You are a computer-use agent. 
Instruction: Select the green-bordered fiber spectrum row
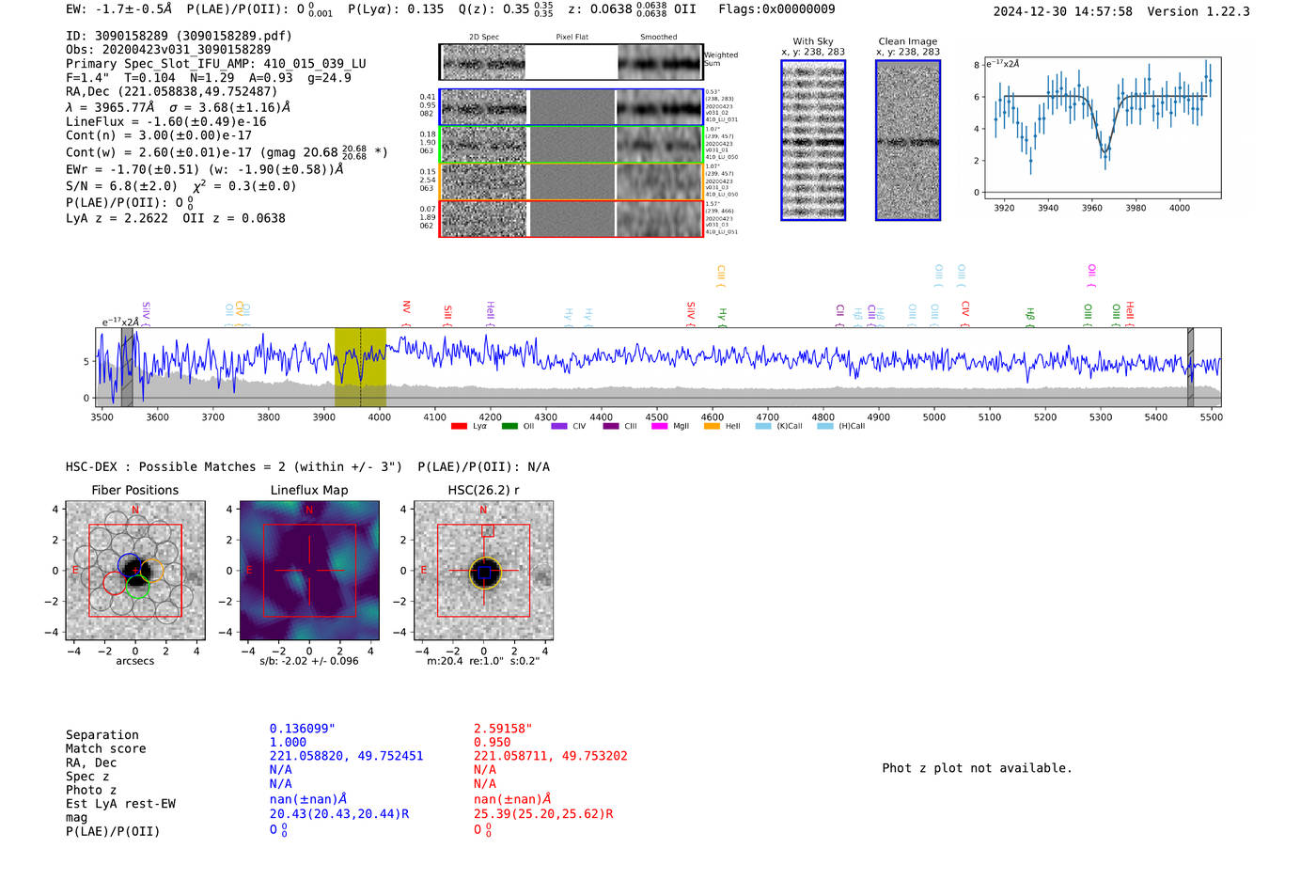pos(571,144)
